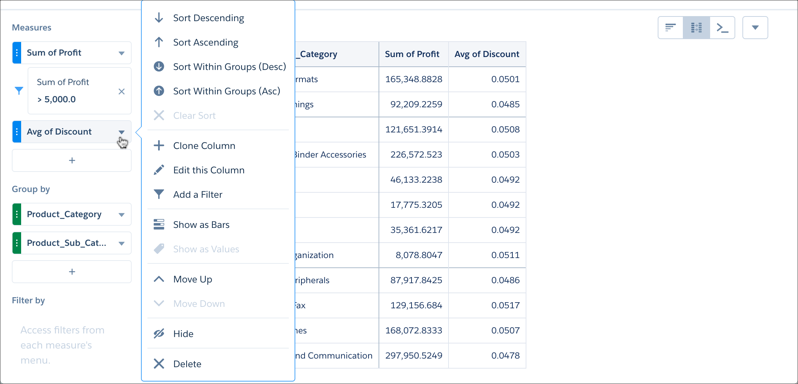Click the Sort Within Groups (Desc) icon
Image resolution: width=798 pixels, height=384 pixels.
click(x=159, y=67)
